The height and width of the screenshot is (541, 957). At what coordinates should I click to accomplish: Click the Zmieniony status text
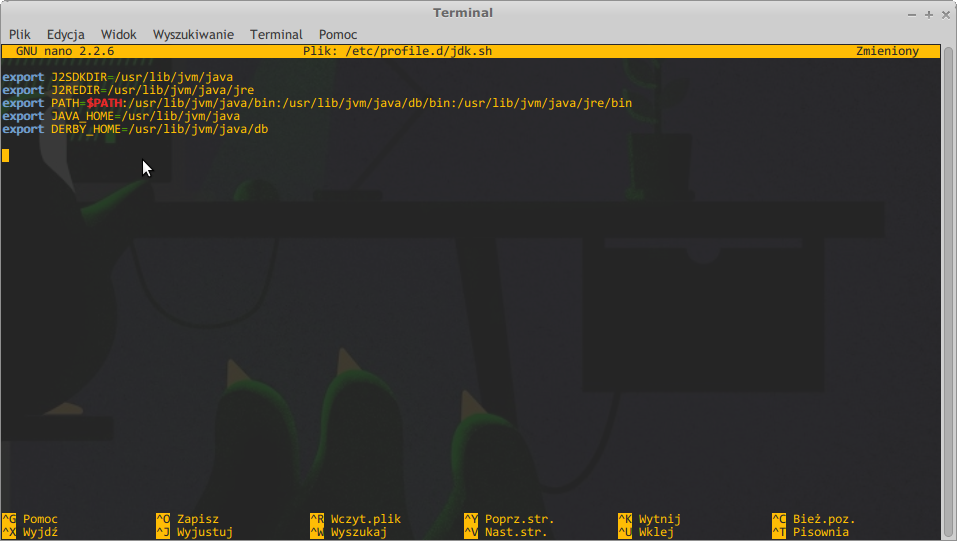[x=887, y=51]
